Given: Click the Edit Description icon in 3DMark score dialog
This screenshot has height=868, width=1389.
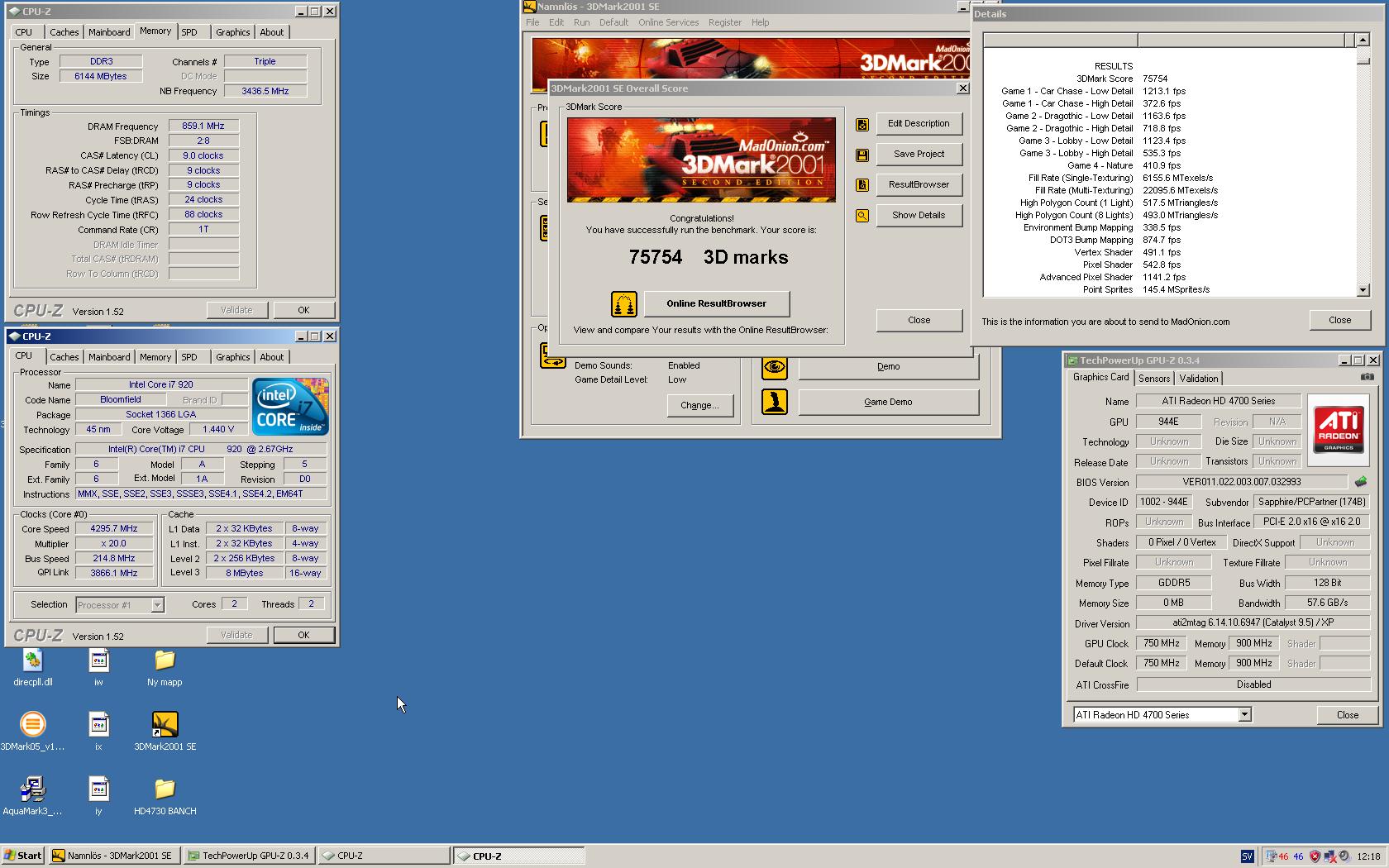Looking at the screenshot, I should [862, 124].
